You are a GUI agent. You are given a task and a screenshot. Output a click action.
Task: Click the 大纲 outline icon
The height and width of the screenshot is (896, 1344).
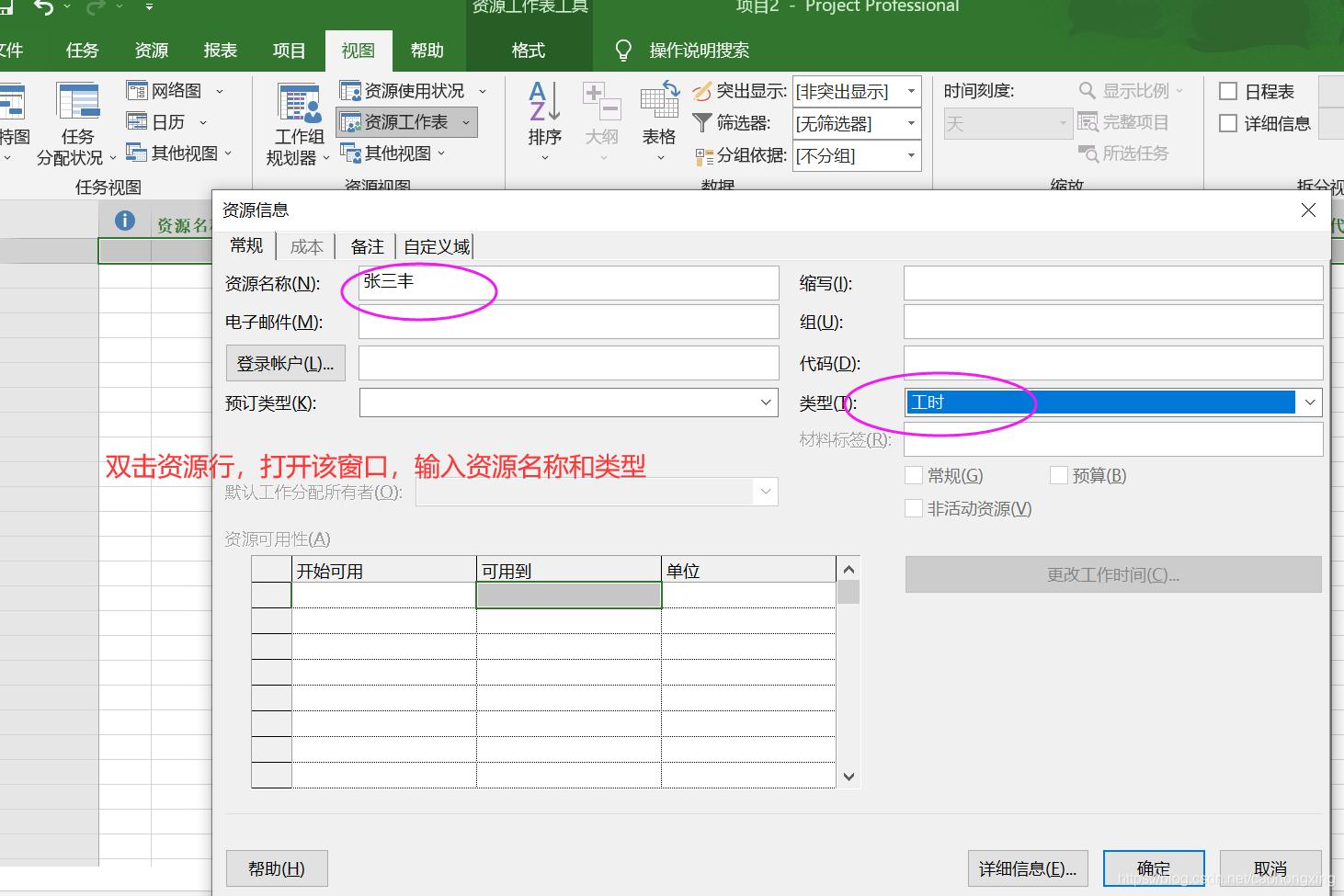click(x=602, y=101)
